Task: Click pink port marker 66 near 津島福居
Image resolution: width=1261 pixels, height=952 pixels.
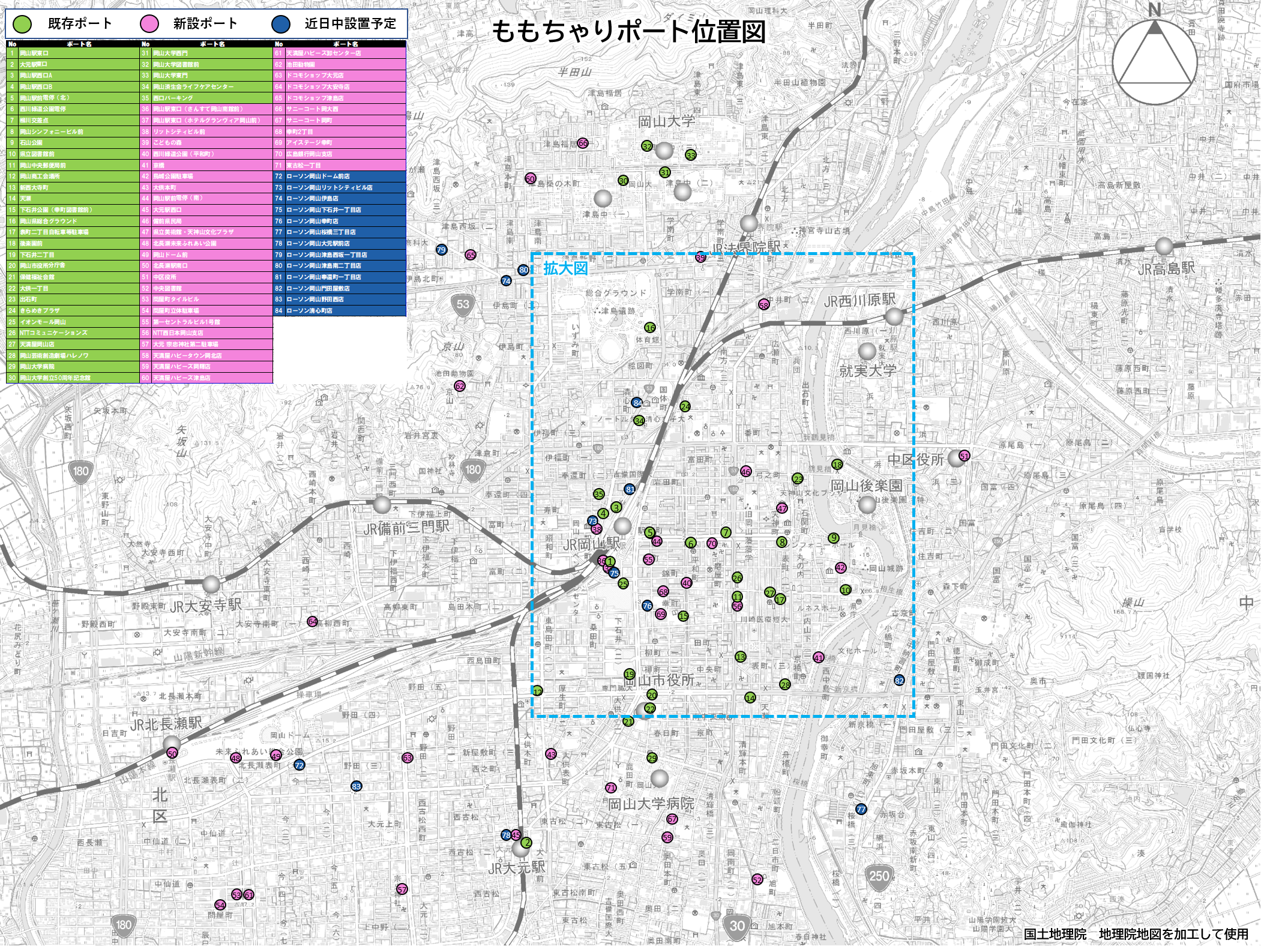Action: 583,143
